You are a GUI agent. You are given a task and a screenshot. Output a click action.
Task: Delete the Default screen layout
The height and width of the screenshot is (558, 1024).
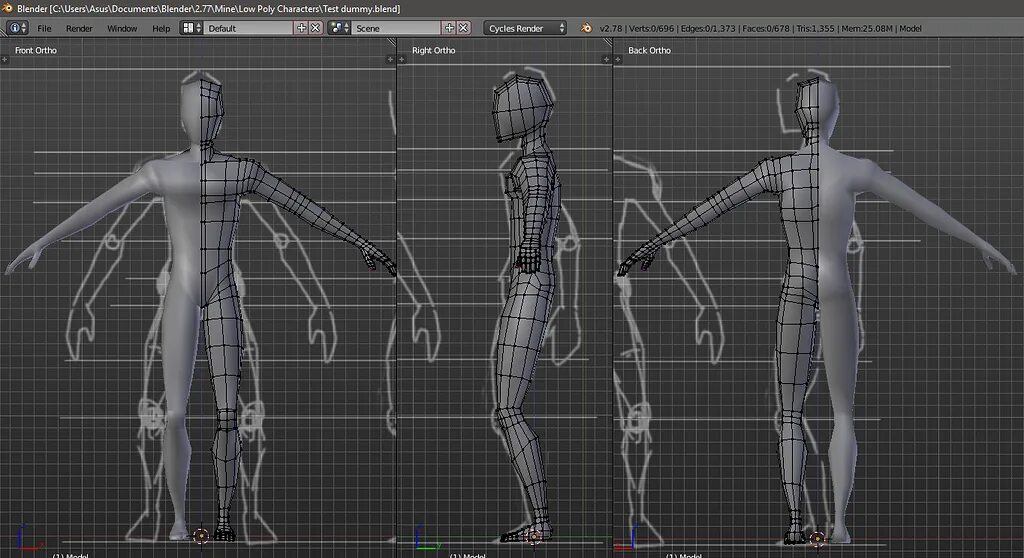click(316, 28)
